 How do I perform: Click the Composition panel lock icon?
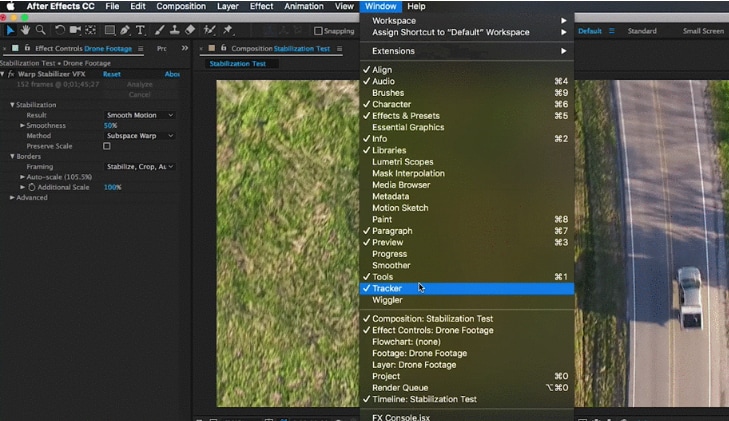[x=224, y=48]
